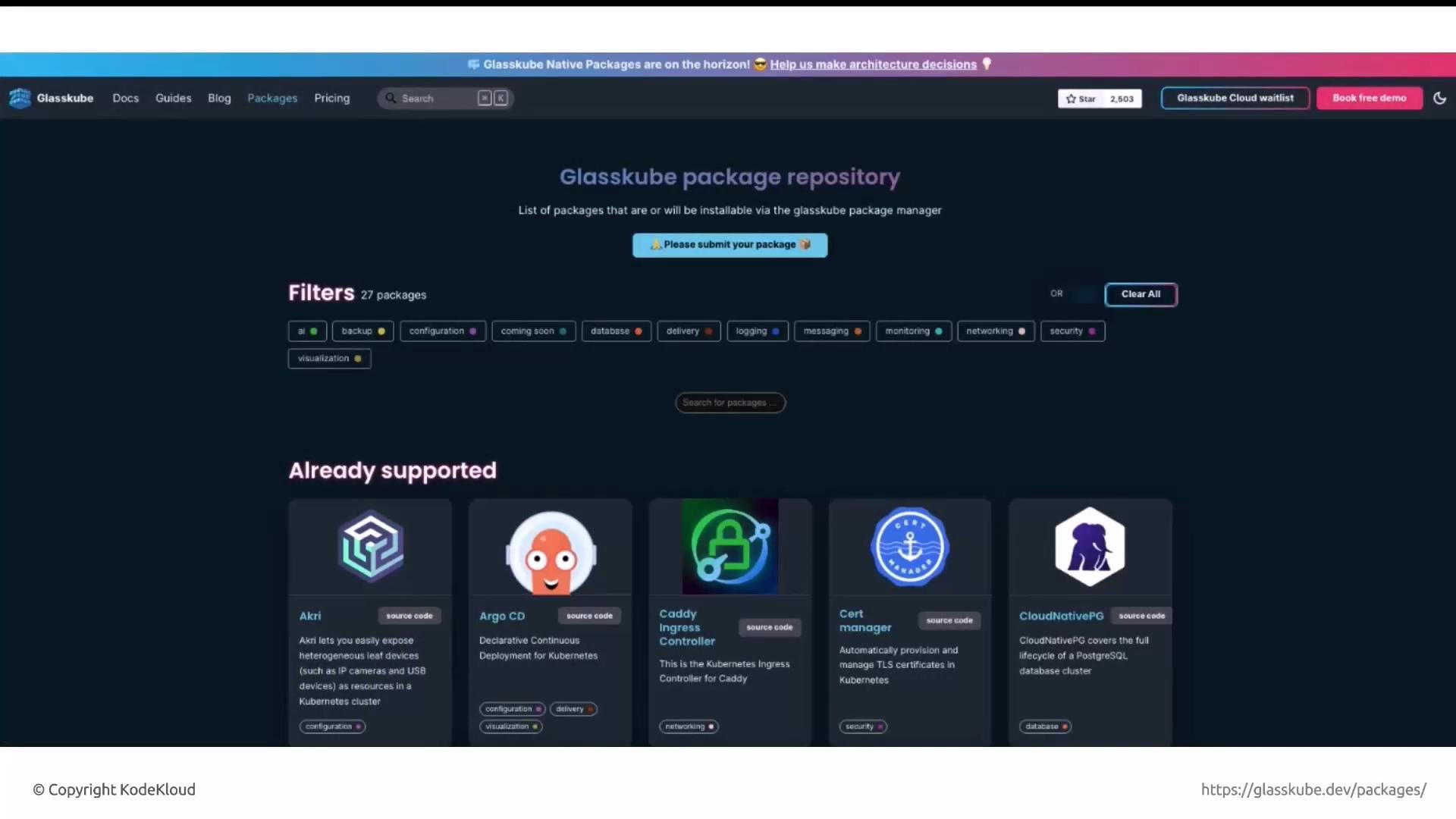Click the Akri card title
Screen dimensions: 1456x819
[310, 616]
